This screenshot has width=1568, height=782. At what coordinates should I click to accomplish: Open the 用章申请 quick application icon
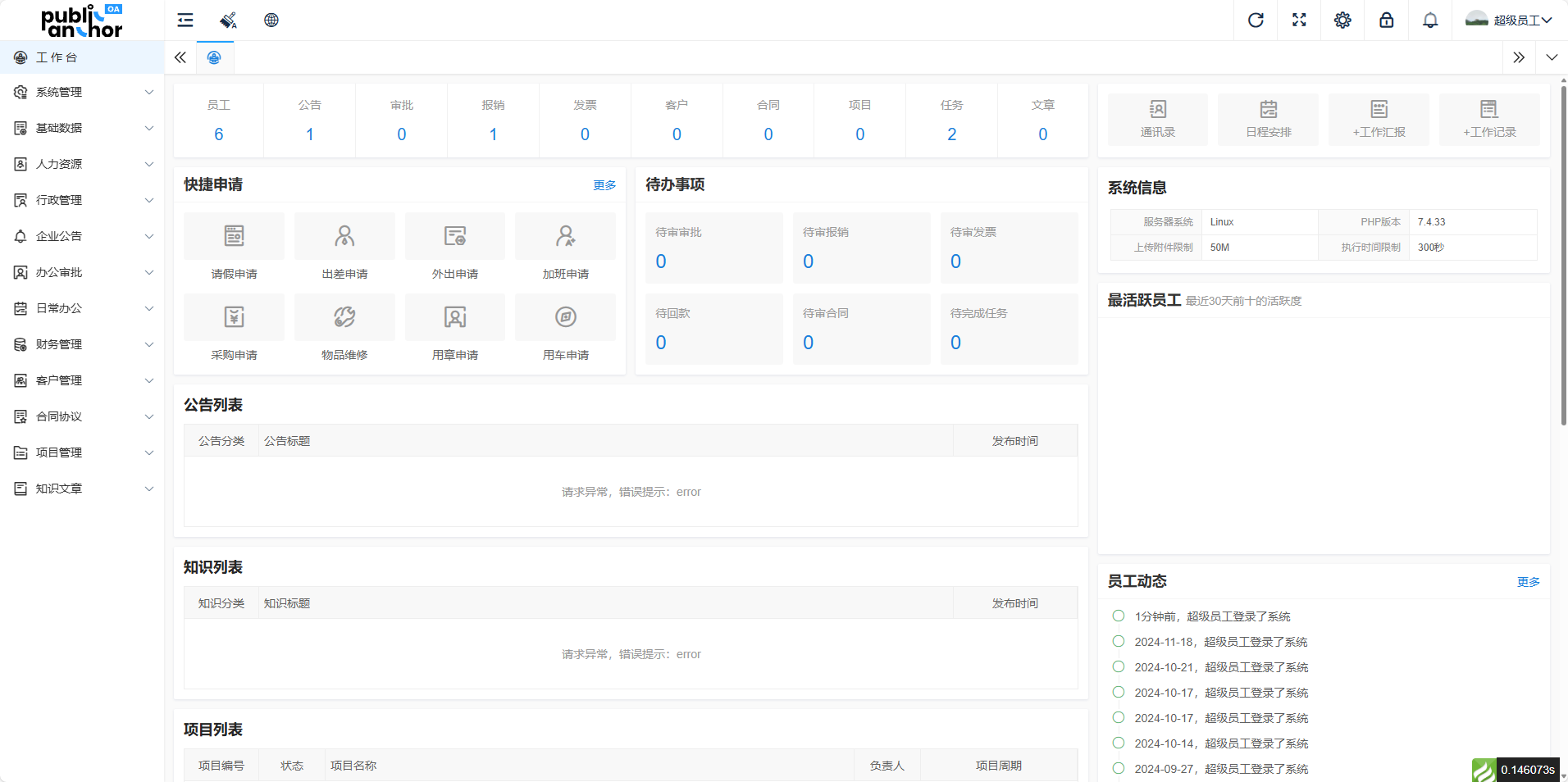point(455,317)
